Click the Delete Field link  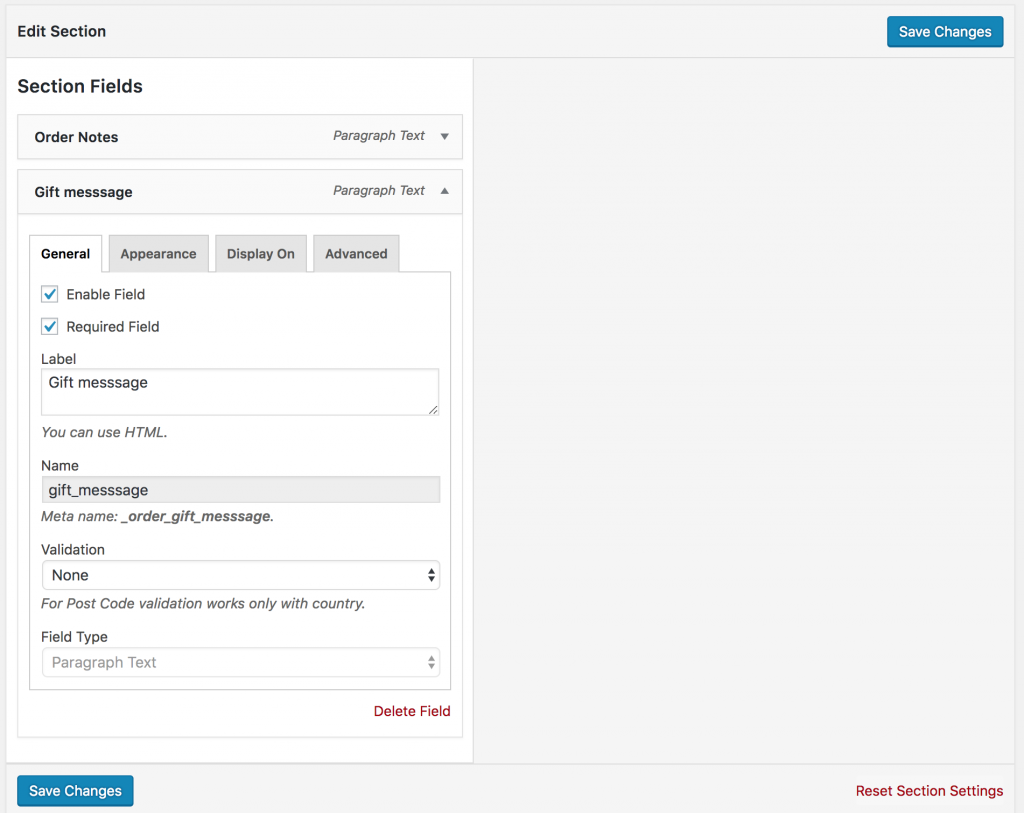(x=412, y=711)
